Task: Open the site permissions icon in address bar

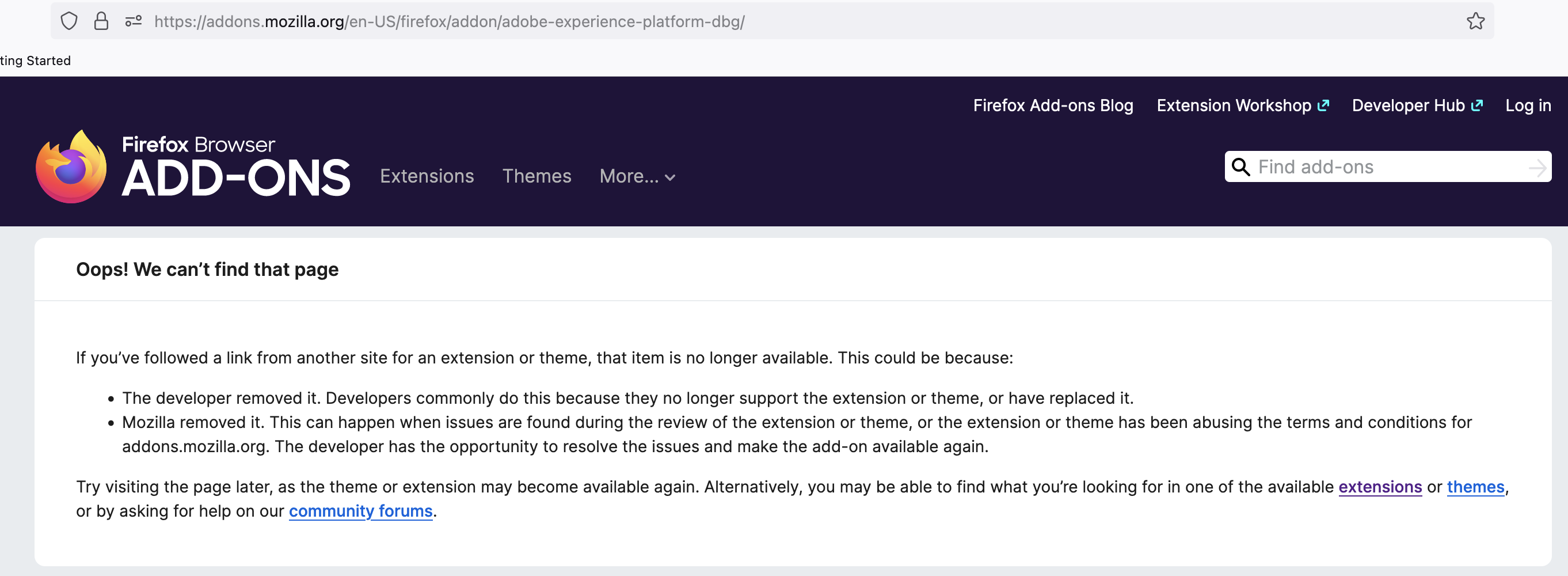Action: click(x=134, y=21)
